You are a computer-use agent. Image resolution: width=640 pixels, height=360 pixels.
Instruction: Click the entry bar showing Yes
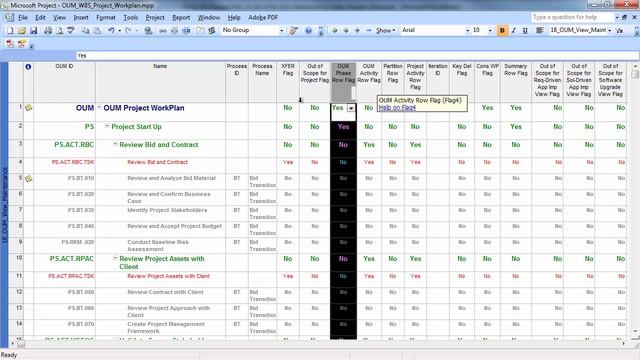(357, 56)
